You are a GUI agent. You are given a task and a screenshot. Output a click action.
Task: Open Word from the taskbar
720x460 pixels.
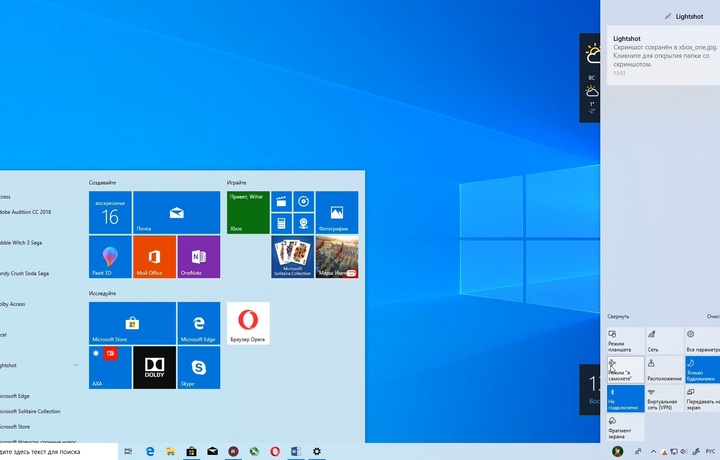click(x=296, y=452)
